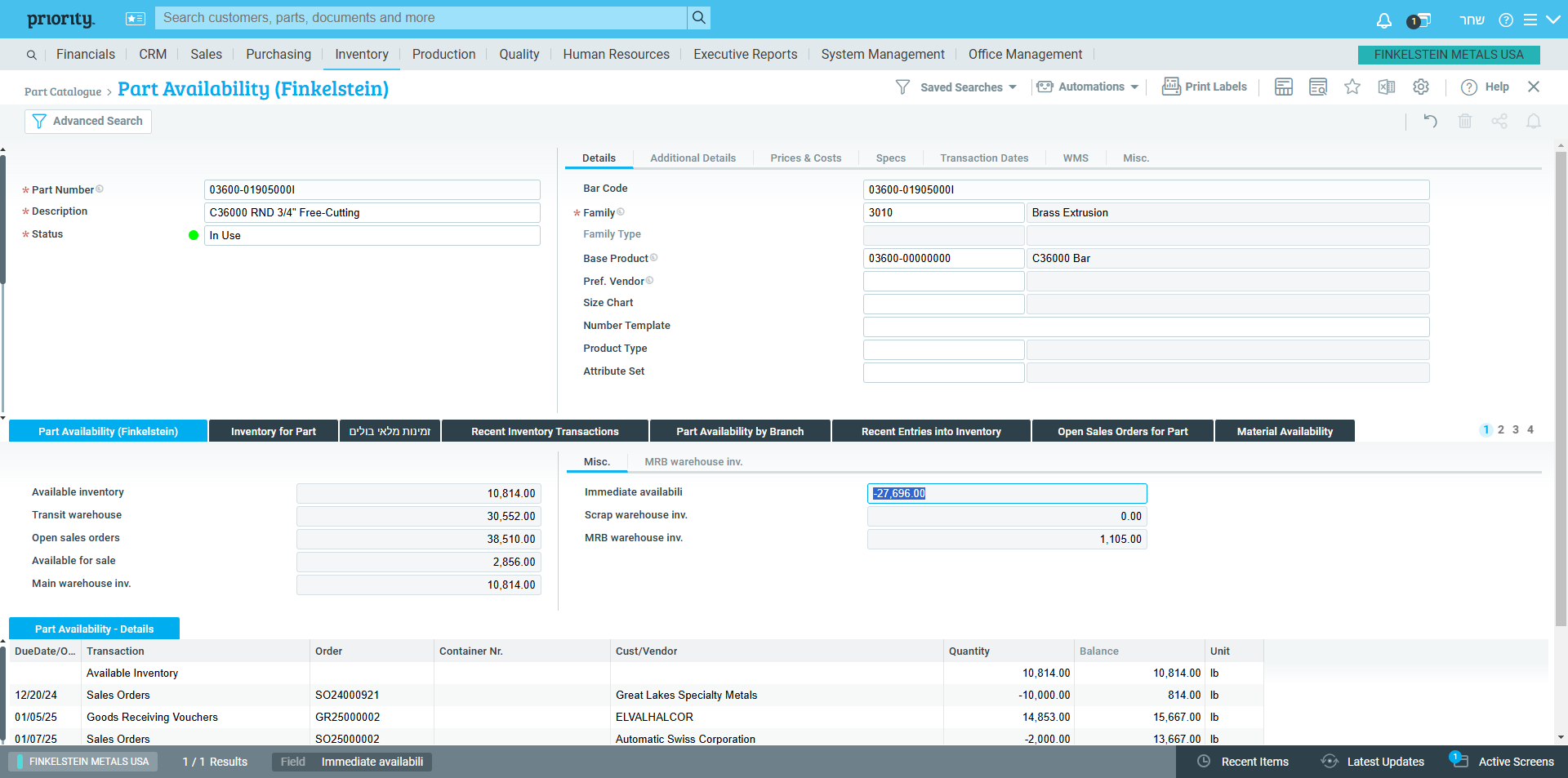1568x778 pixels.
Task: Click the question mark help icon in the blue header
Action: point(1506,20)
